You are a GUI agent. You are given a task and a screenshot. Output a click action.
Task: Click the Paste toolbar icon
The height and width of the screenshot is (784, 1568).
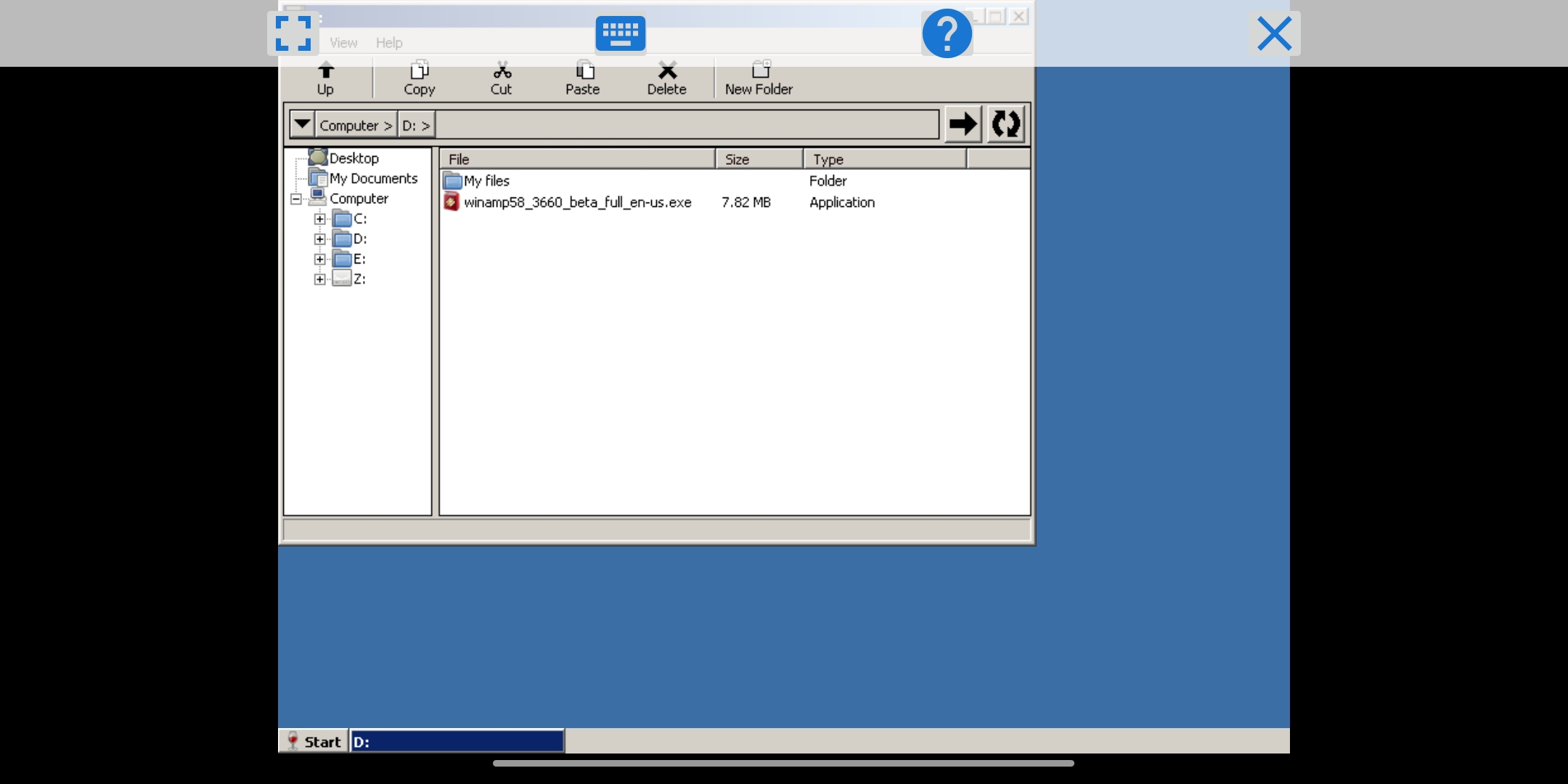click(582, 78)
